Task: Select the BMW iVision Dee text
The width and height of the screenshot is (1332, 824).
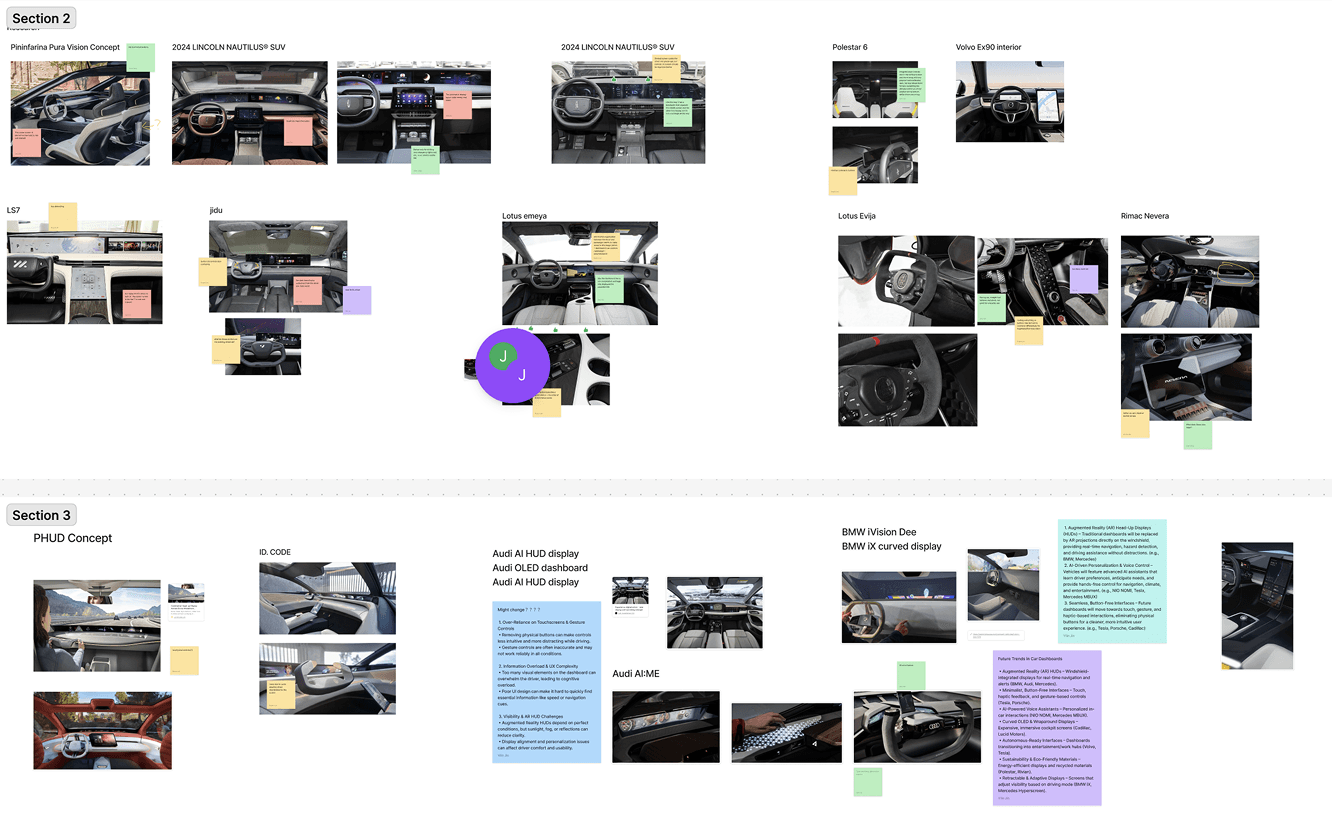Action: click(879, 532)
